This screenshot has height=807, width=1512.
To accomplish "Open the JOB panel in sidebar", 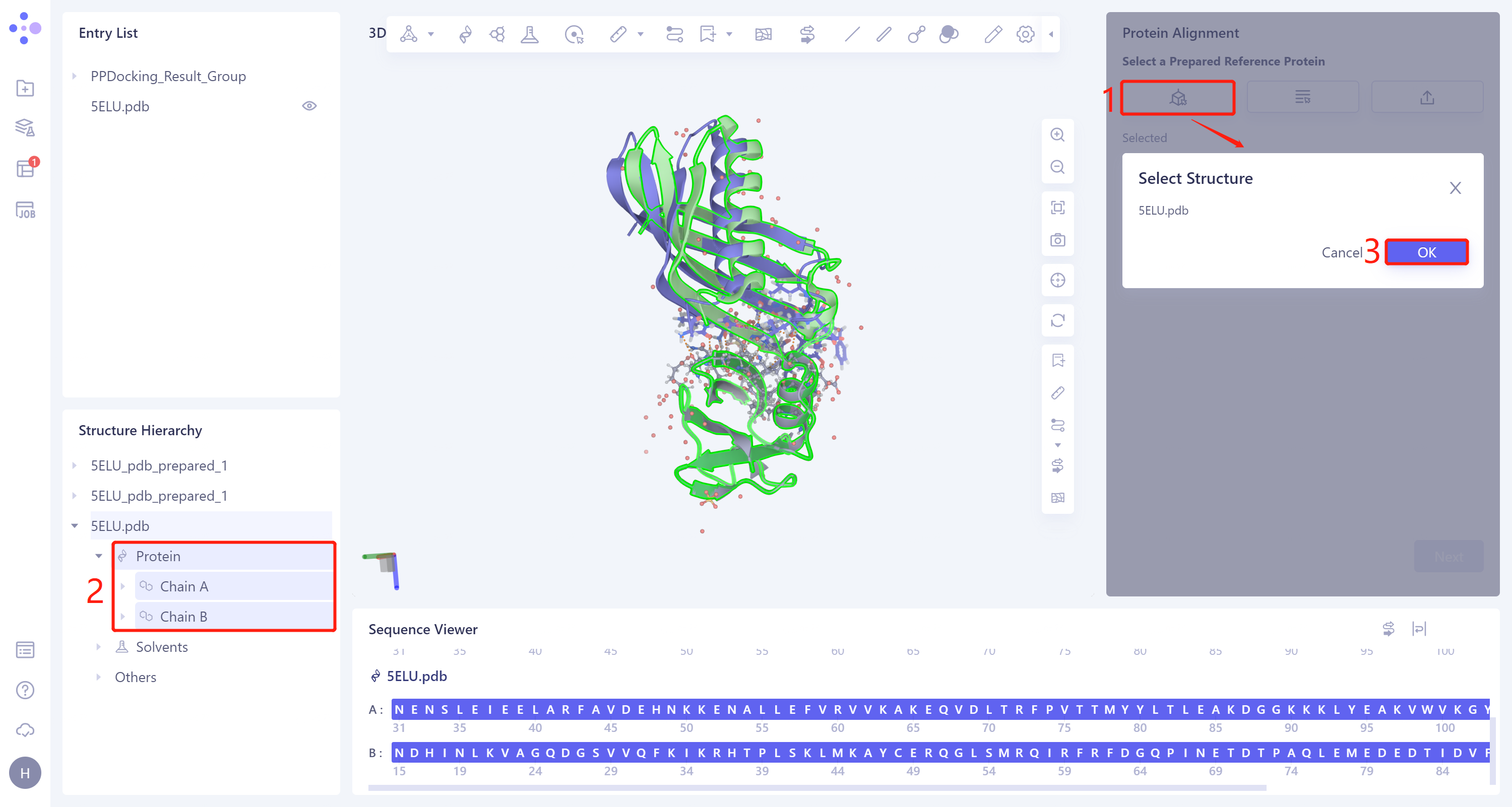I will 25,210.
